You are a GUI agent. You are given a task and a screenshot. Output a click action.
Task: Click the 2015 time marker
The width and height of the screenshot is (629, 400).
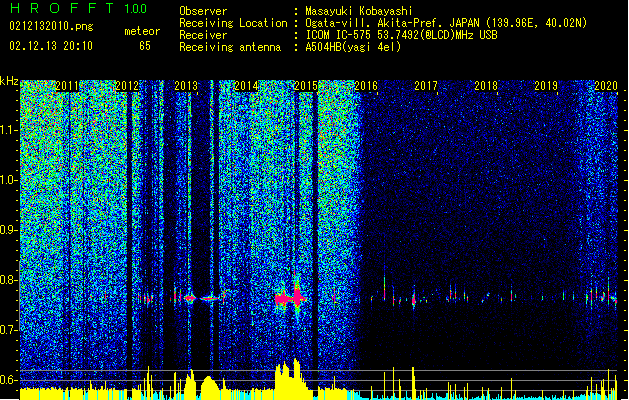coord(306,86)
